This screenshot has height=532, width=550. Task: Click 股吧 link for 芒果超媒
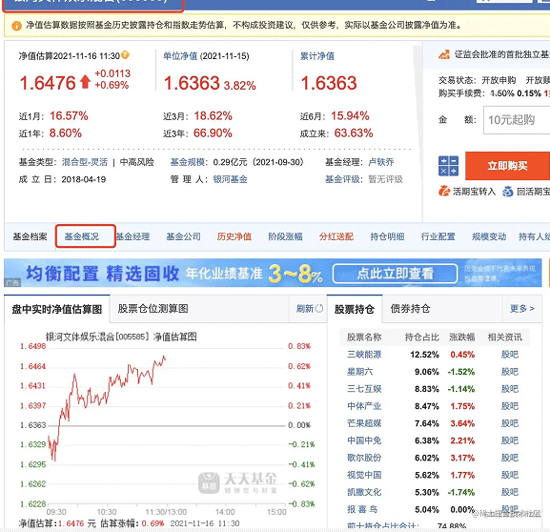point(510,423)
